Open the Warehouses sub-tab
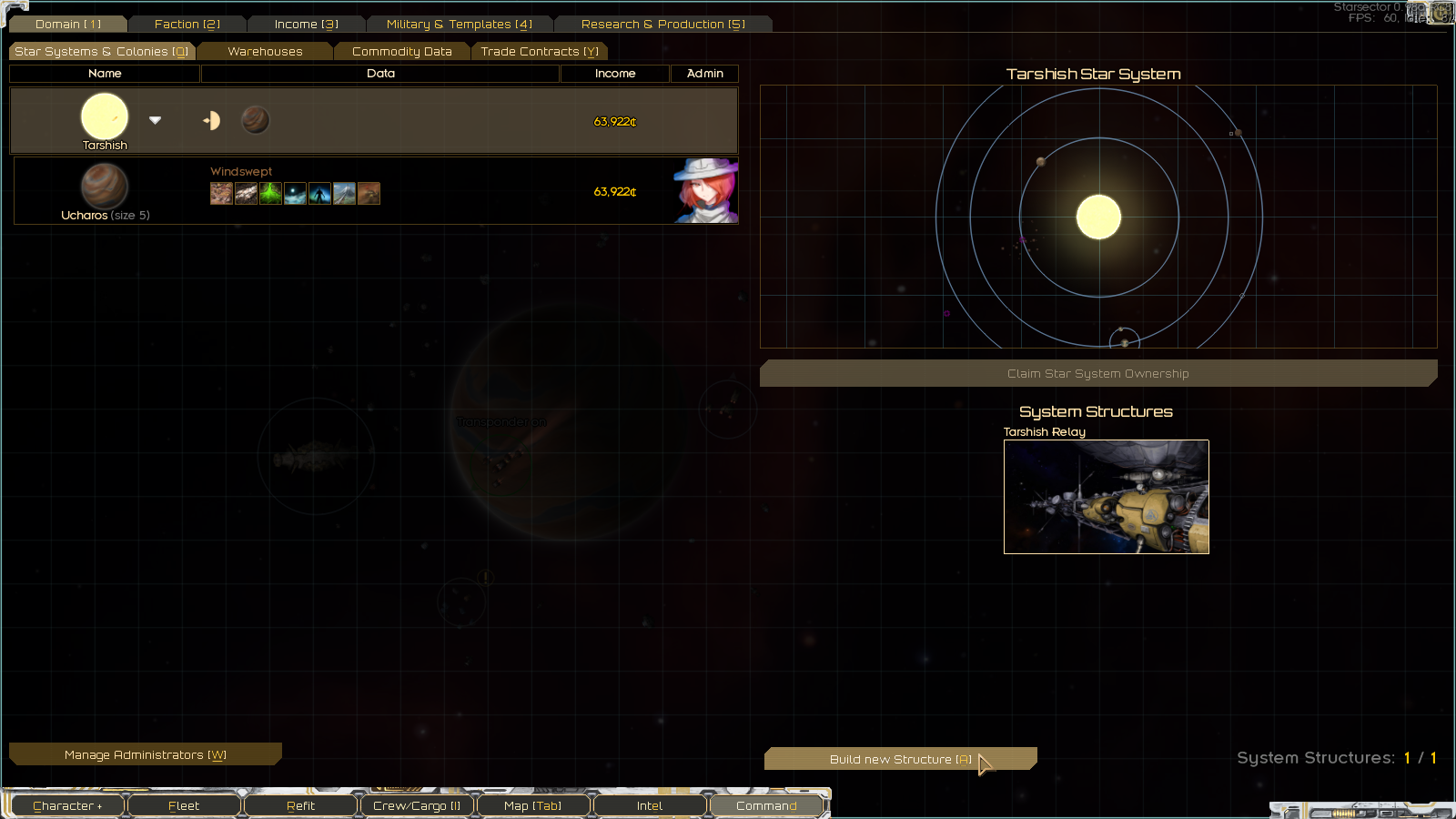 265,52
